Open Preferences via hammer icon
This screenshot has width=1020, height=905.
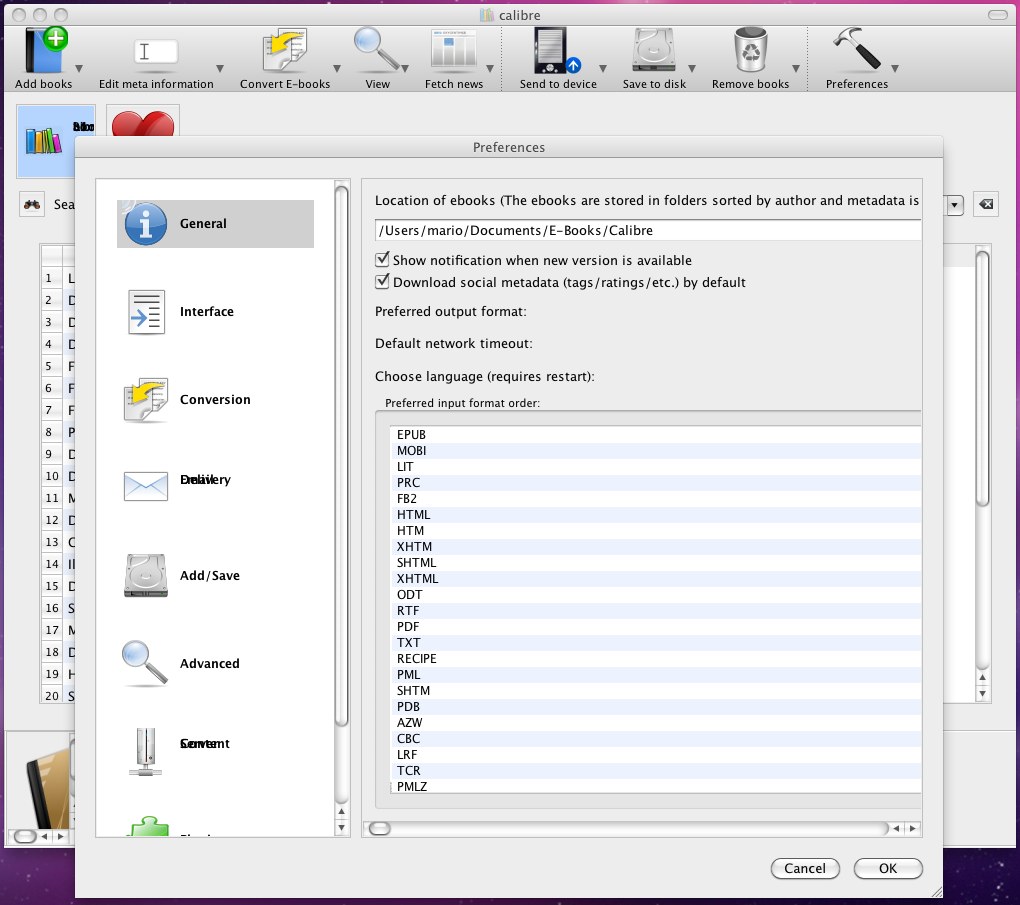click(856, 48)
